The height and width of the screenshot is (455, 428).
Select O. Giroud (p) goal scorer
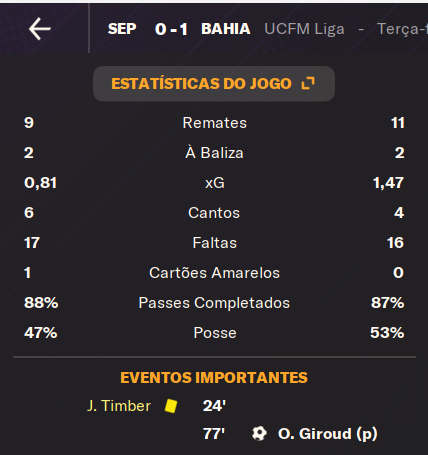(x=327, y=434)
